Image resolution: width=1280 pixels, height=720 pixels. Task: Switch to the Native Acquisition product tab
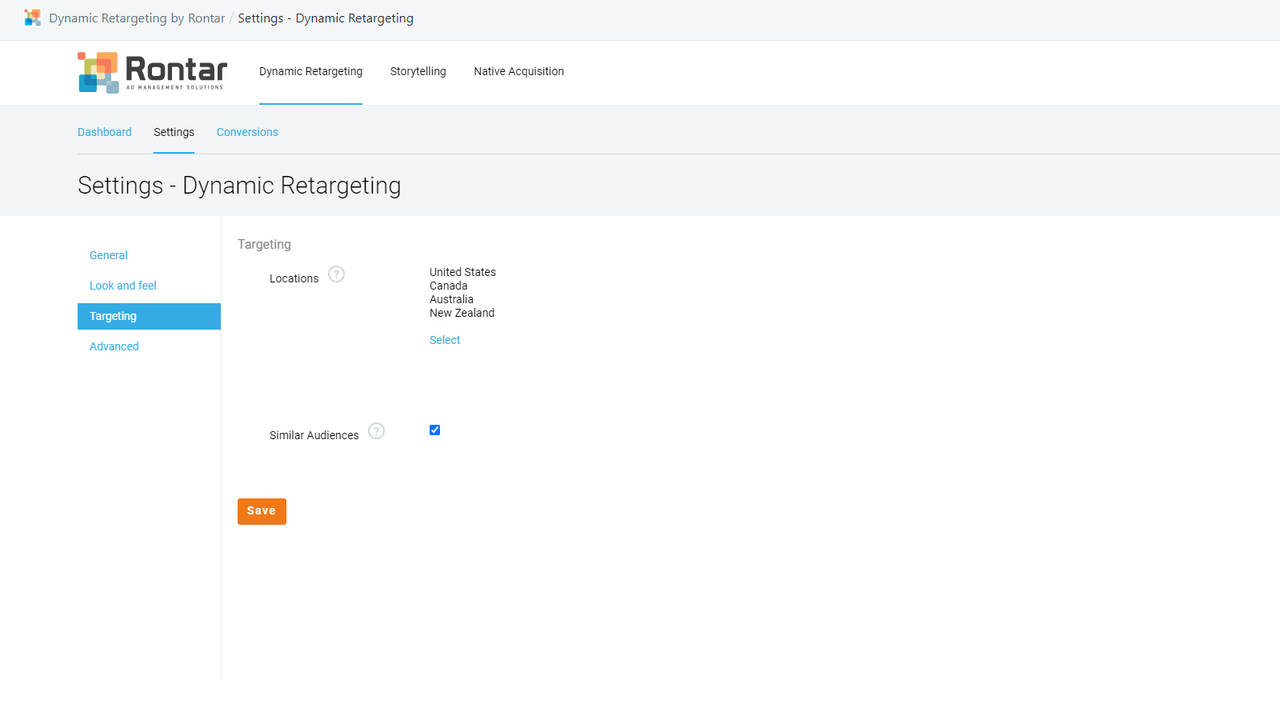point(518,71)
